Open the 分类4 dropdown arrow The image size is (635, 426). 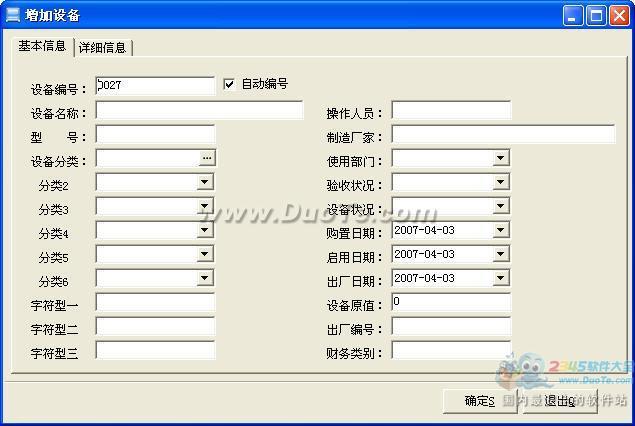click(205, 230)
